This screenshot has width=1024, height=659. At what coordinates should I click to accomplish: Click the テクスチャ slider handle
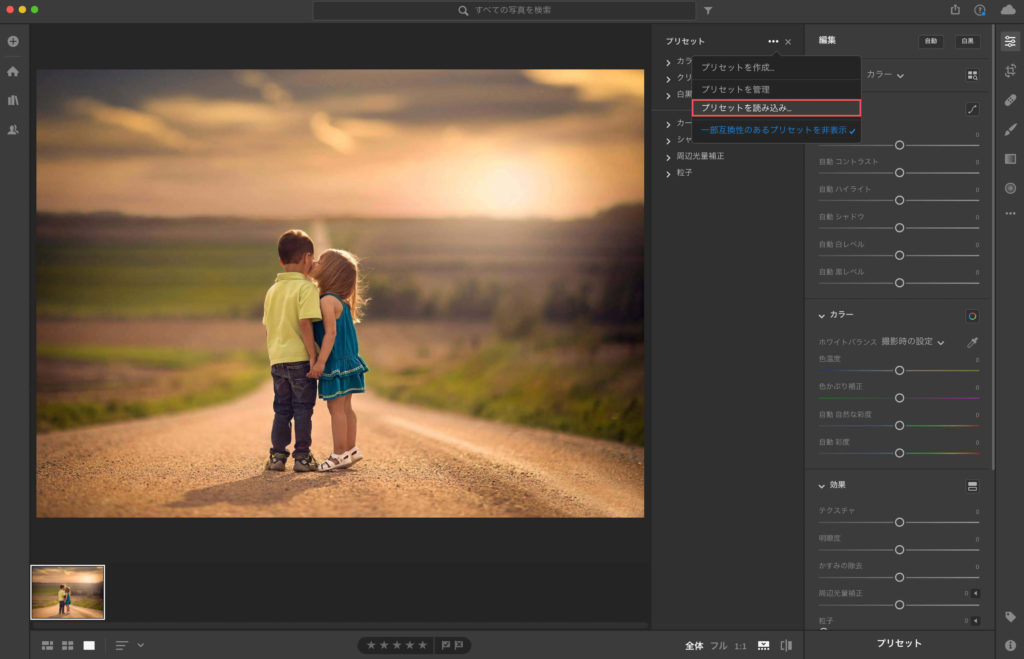[x=899, y=522]
